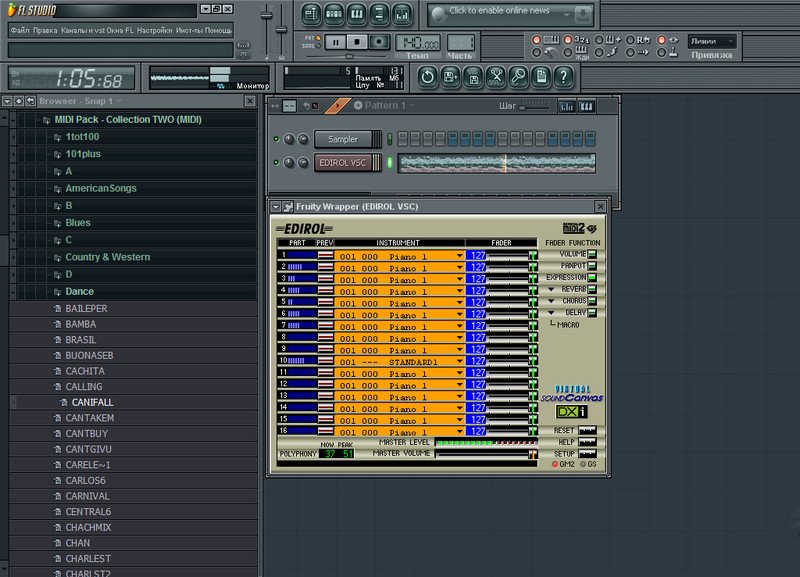The height and width of the screenshot is (577, 800).
Task: Toggle the VOLUME fader function button
Action: [x=592, y=254]
